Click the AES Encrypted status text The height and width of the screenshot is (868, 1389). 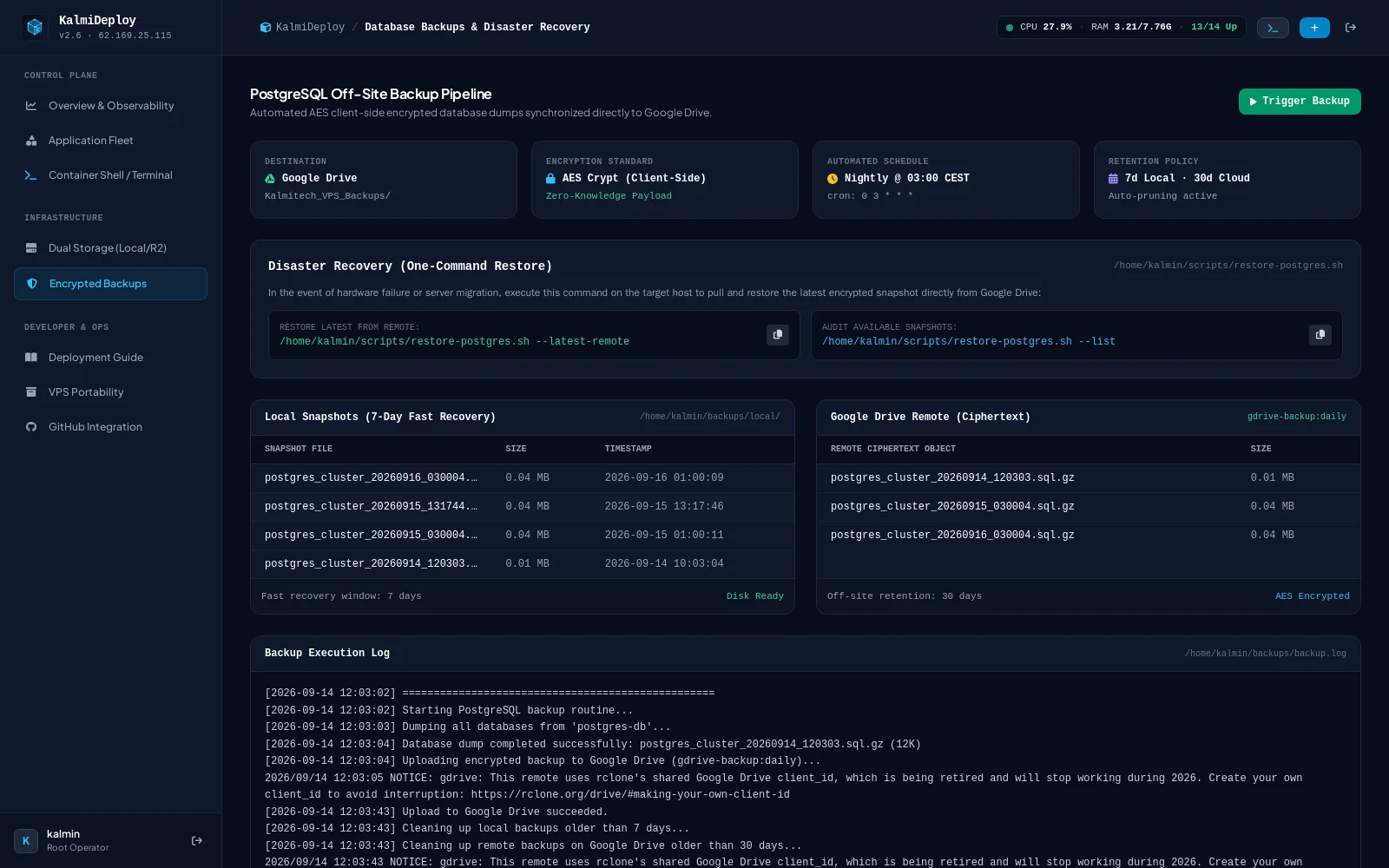pyautogui.click(x=1313, y=596)
